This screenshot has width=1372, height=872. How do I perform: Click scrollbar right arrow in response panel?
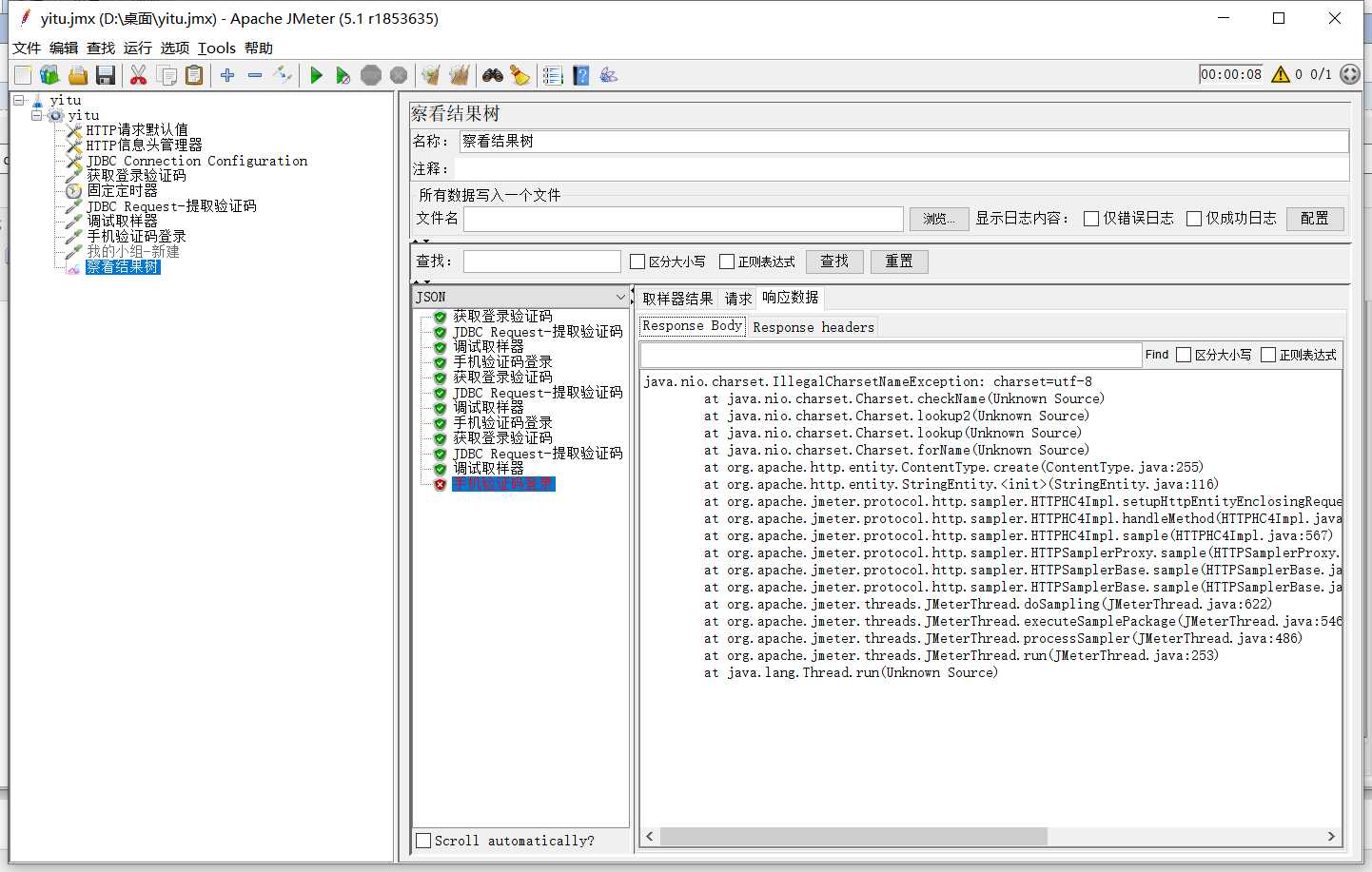[x=1331, y=836]
